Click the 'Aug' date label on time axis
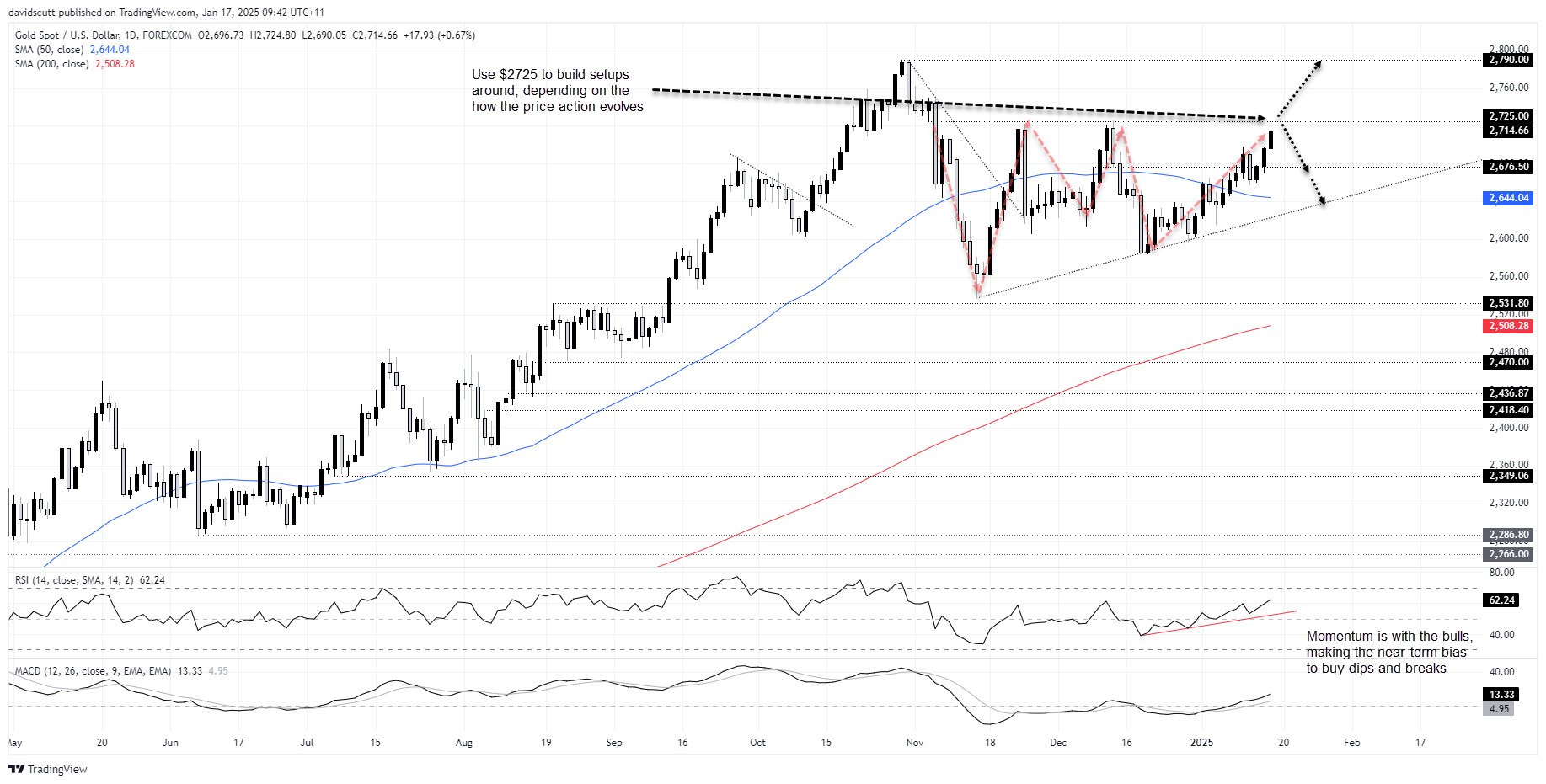This screenshot has width=1546, height=784. pos(463,743)
